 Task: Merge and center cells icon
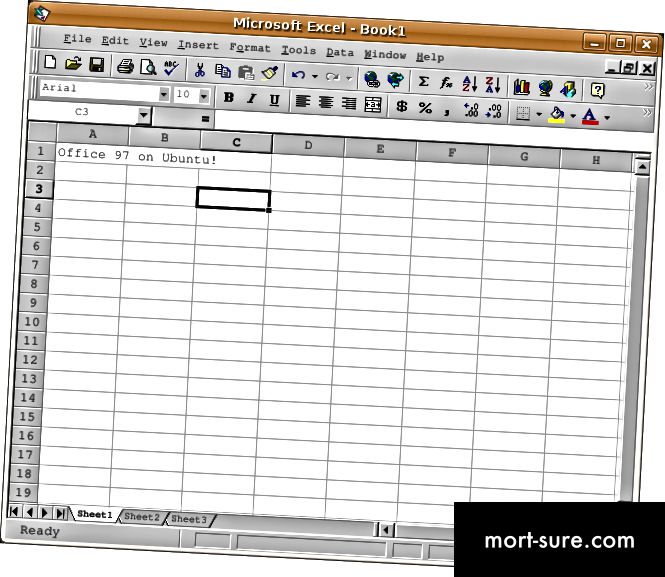pos(372,105)
